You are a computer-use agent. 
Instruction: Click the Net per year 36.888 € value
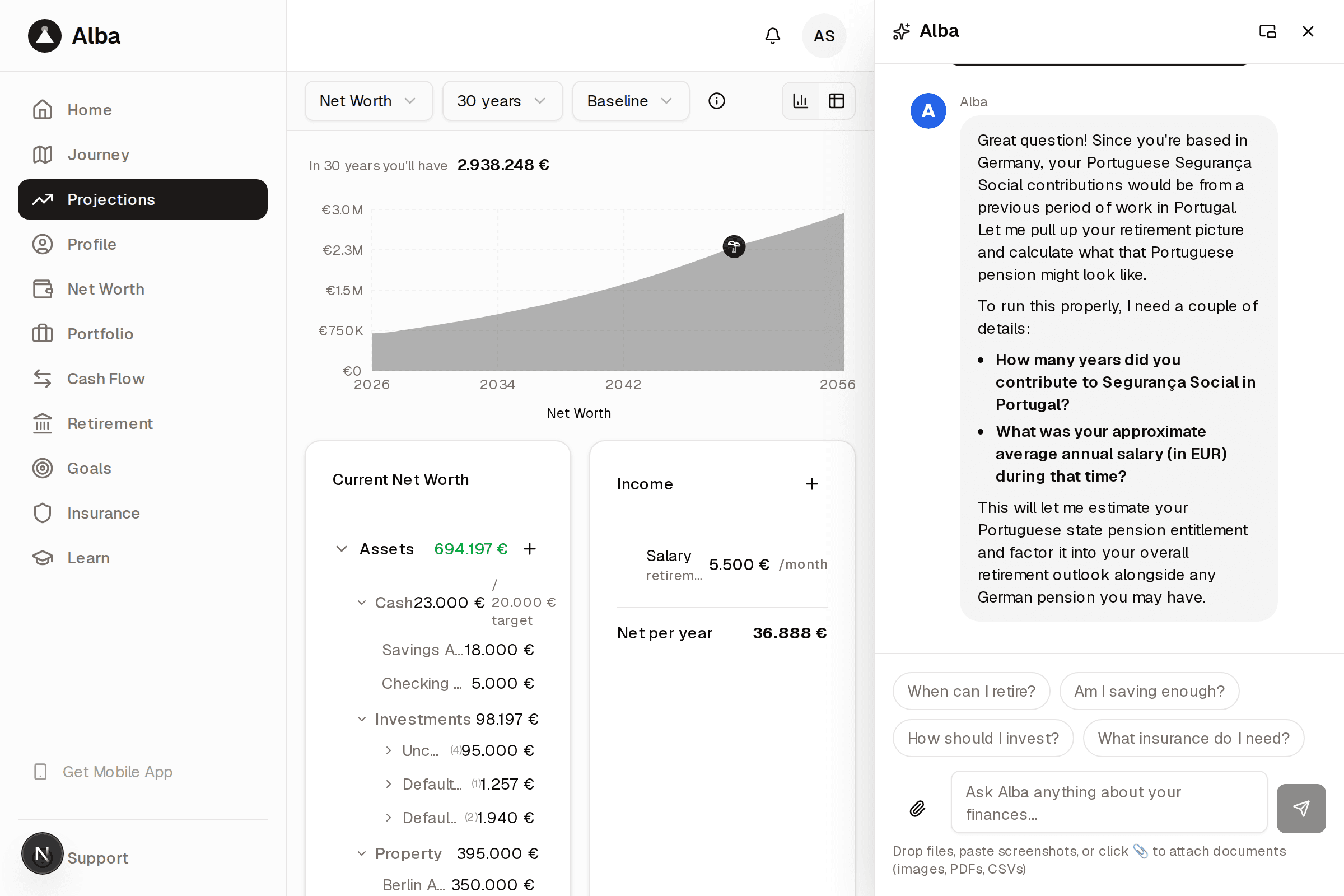790,633
